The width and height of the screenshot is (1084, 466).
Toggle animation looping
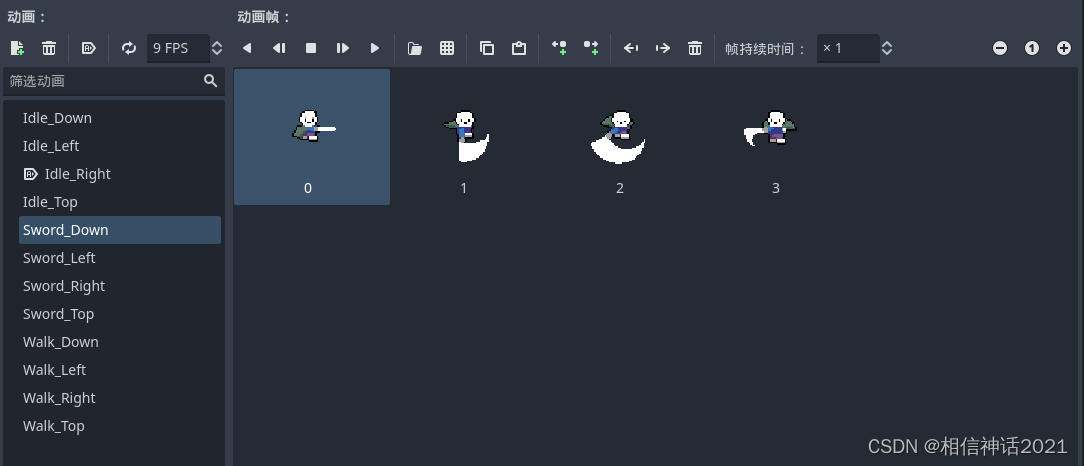click(x=129, y=48)
